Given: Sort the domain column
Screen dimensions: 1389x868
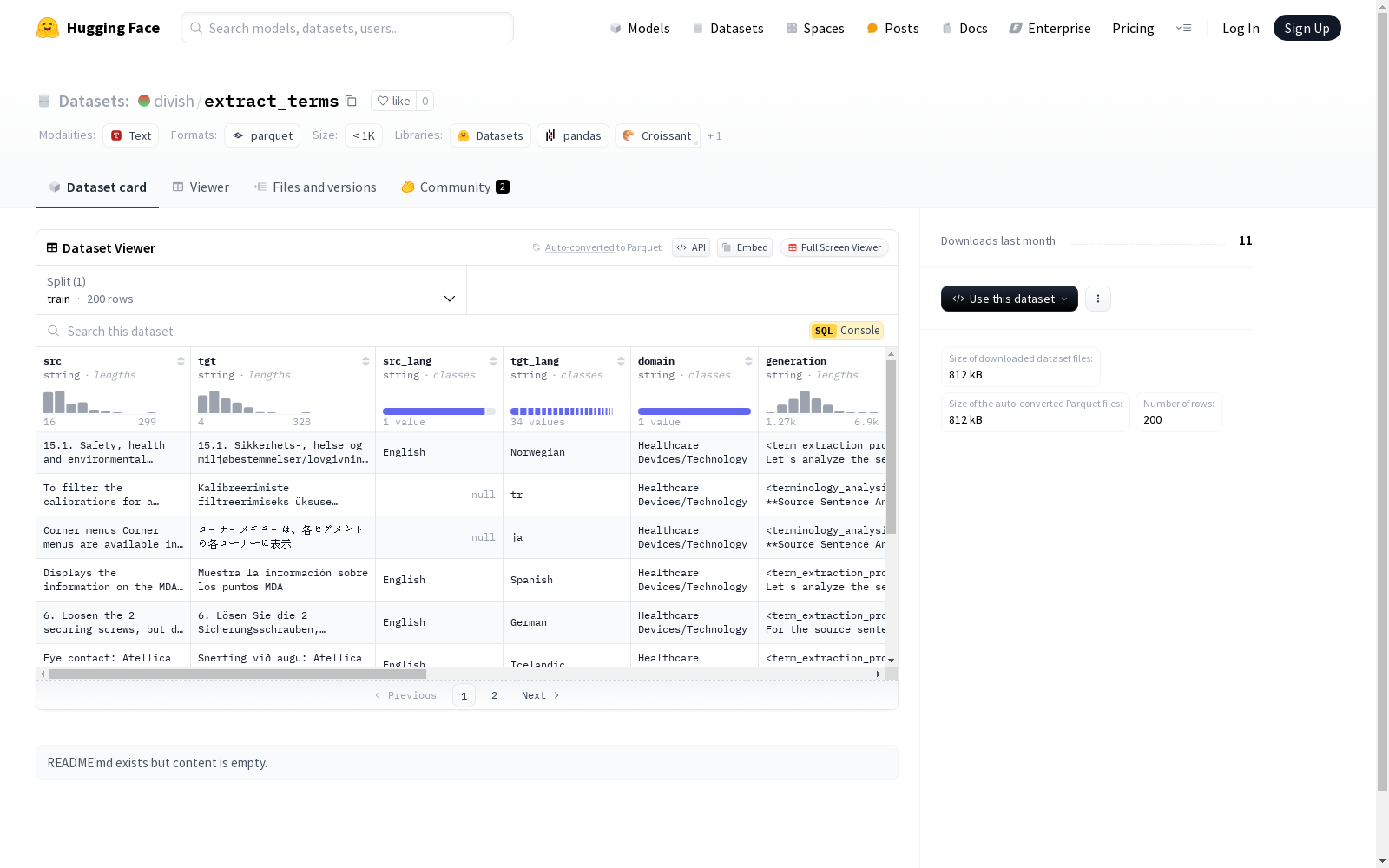Looking at the screenshot, I should [748, 361].
